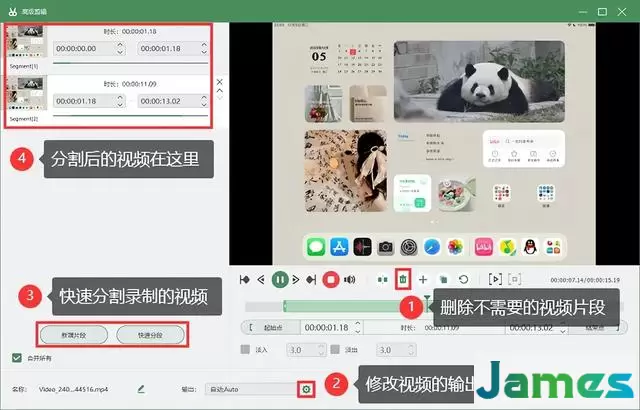Click the left segment button under step 3
This screenshot has width=640, height=410.
click(74, 335)
